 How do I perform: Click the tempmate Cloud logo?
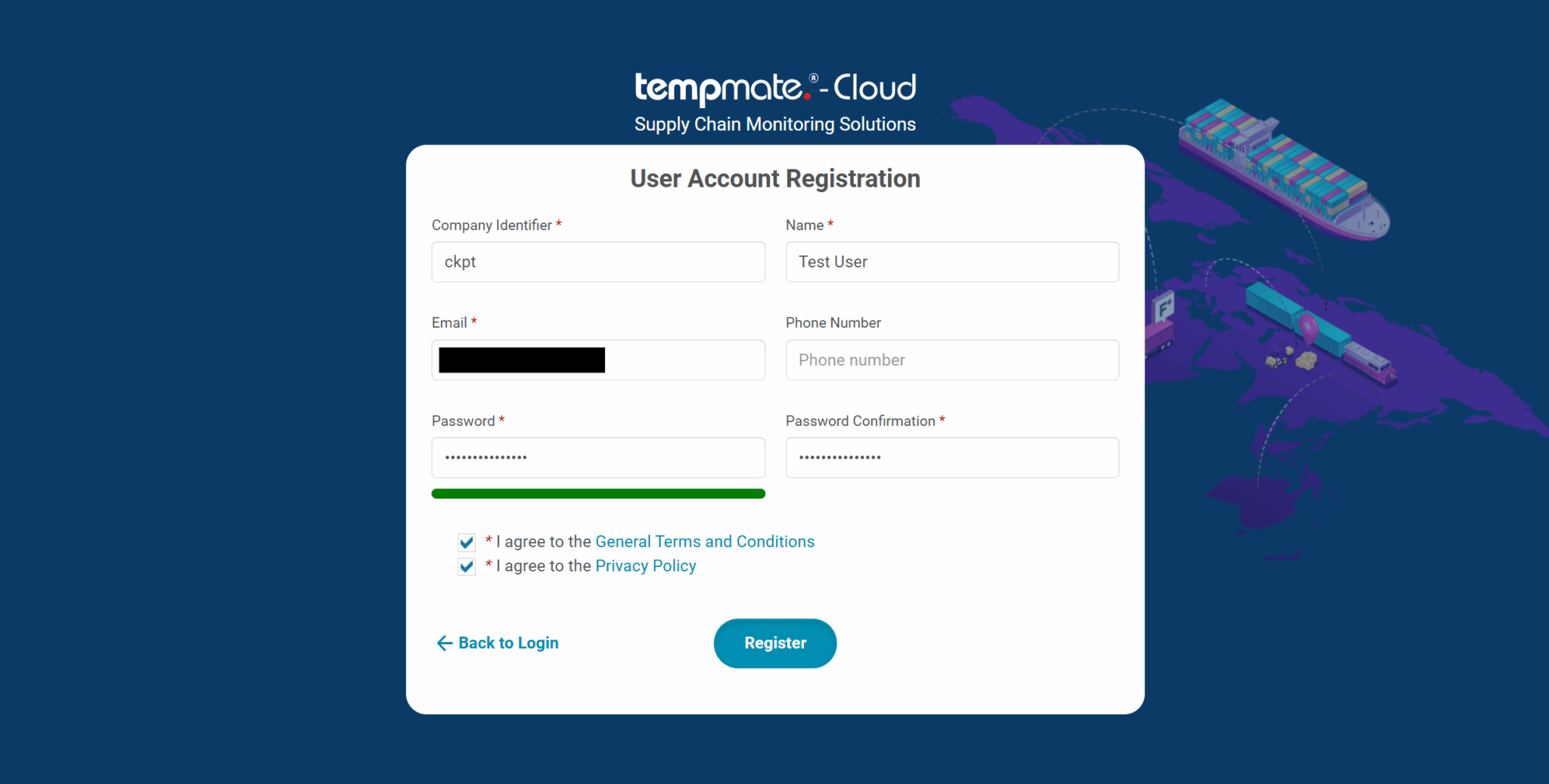[x=775, y=88]
